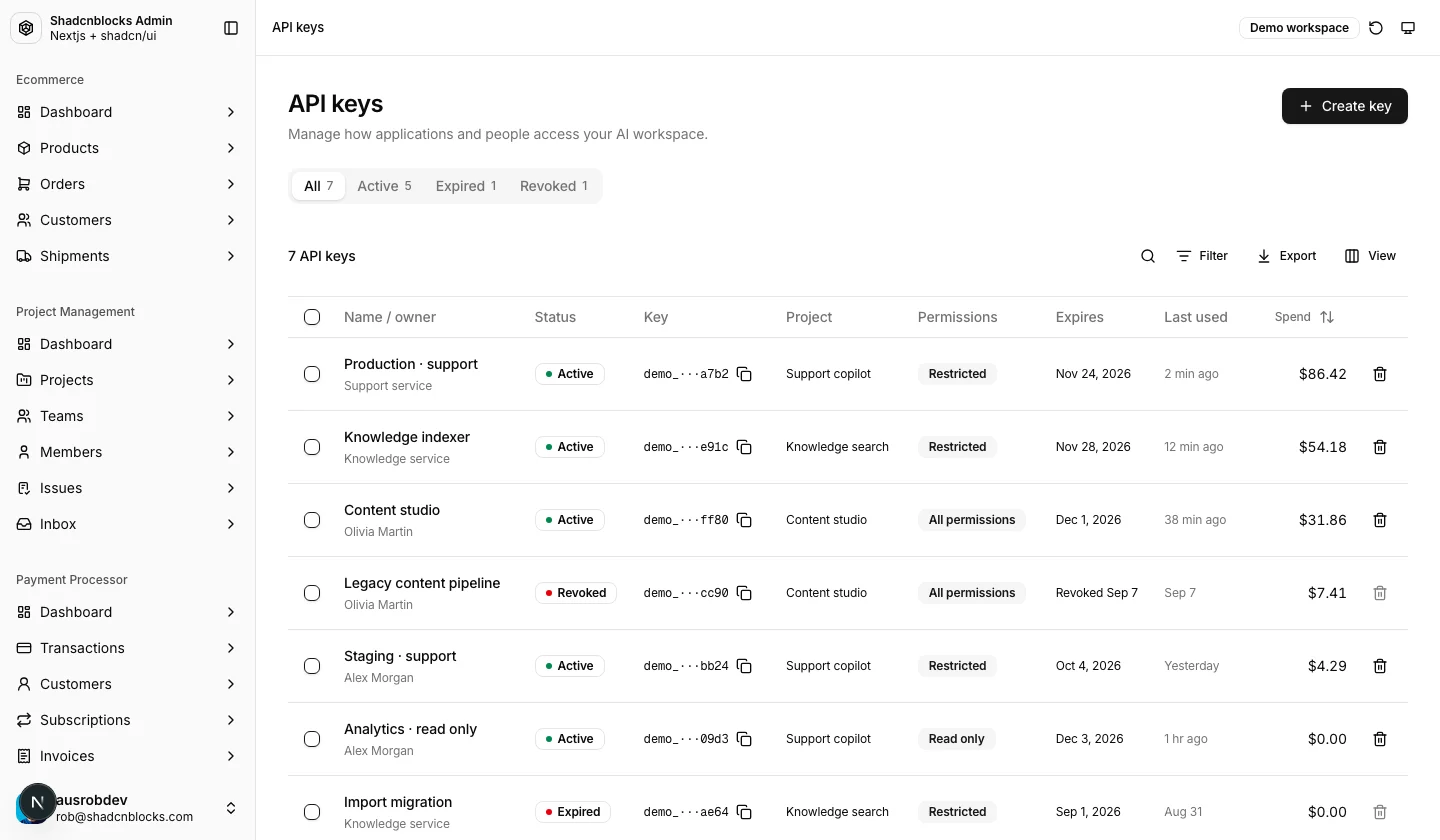
Task: Sort by the Spend column arrows
Action: coord(1327,317)
